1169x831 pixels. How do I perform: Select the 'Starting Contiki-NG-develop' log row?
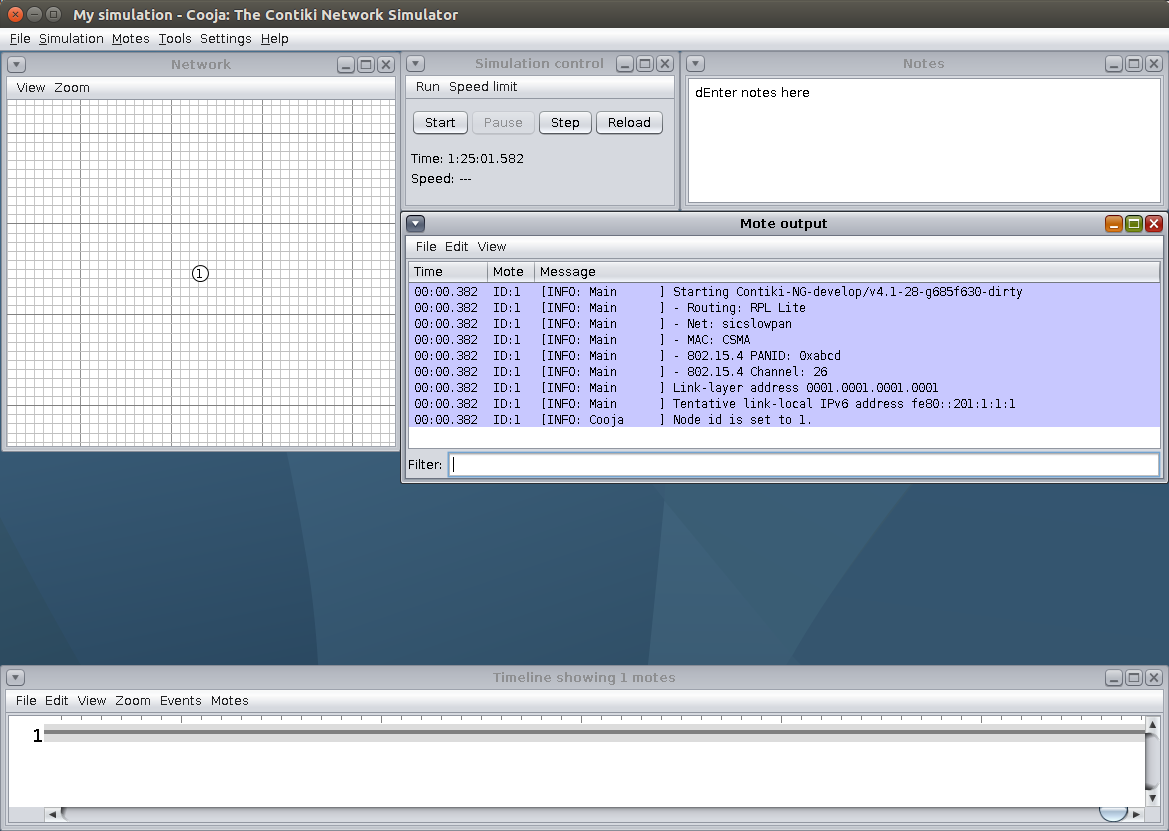point(784,292)
